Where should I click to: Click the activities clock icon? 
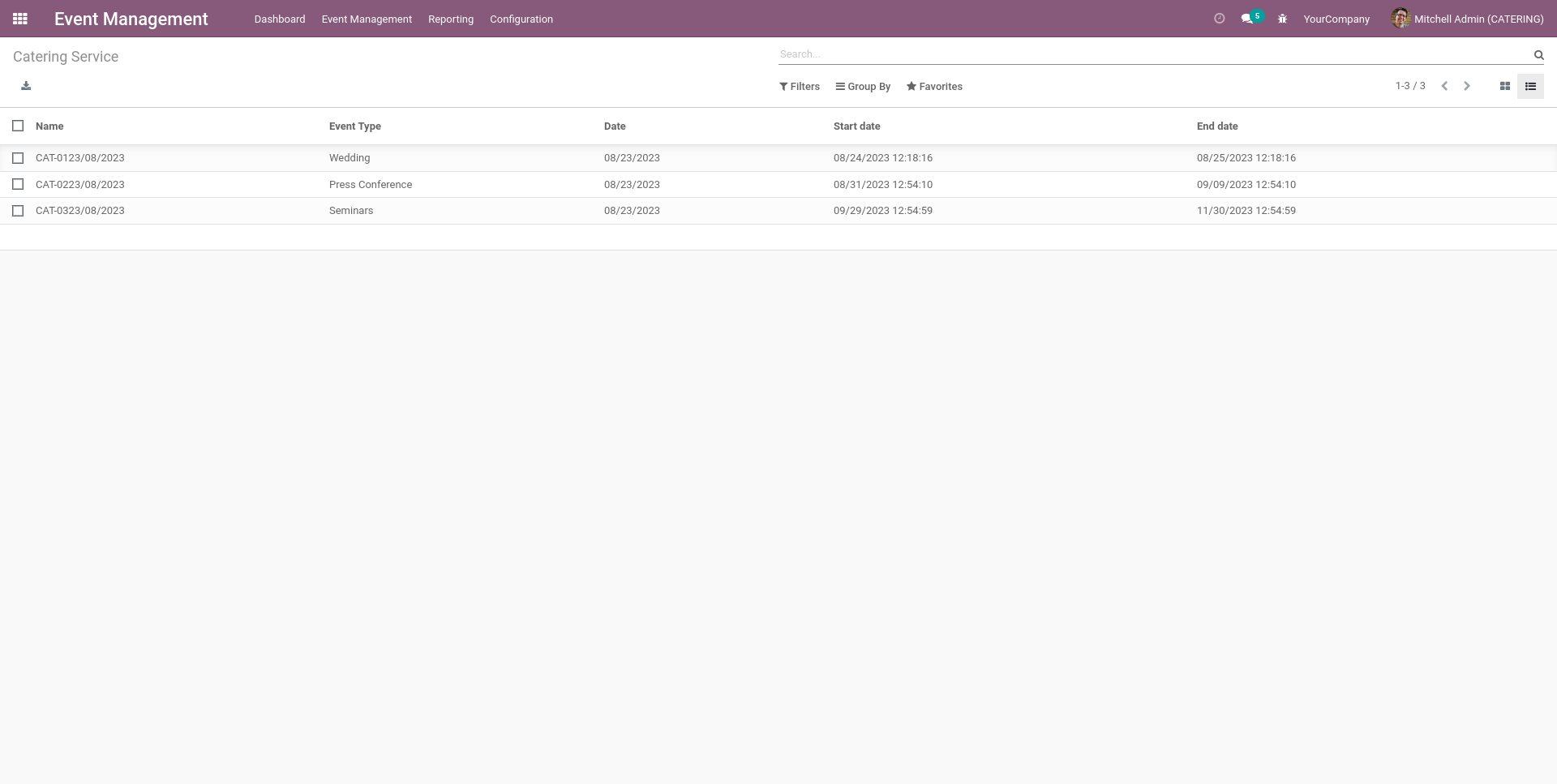(1219, 19)
